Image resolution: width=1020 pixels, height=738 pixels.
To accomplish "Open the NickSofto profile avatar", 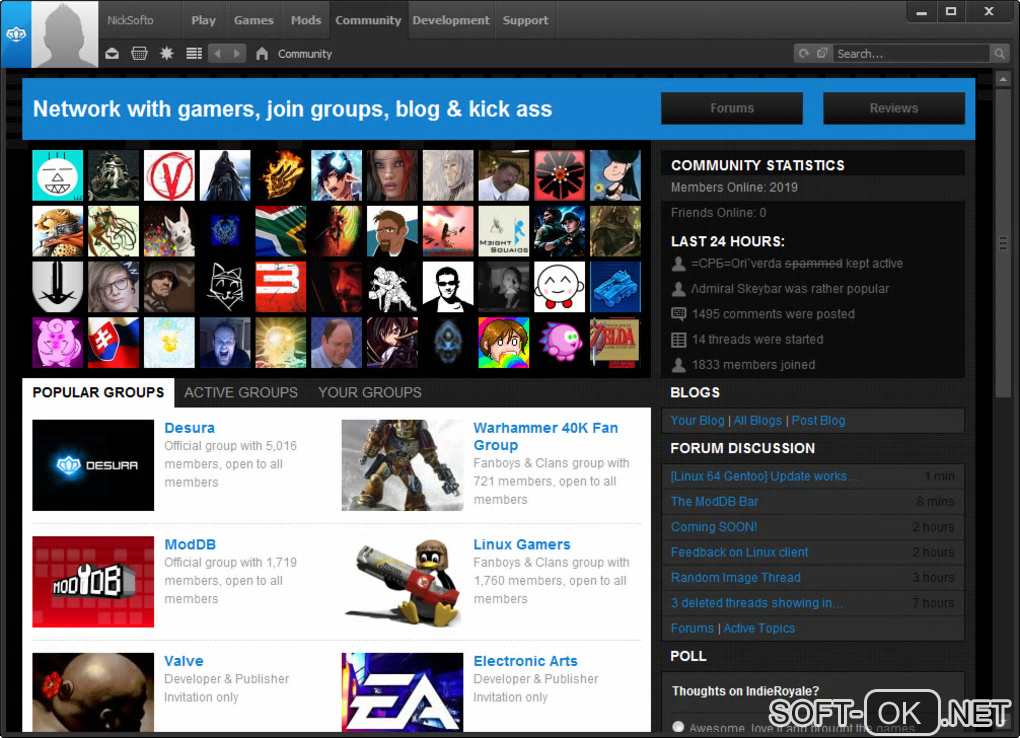I will (65, 34).
